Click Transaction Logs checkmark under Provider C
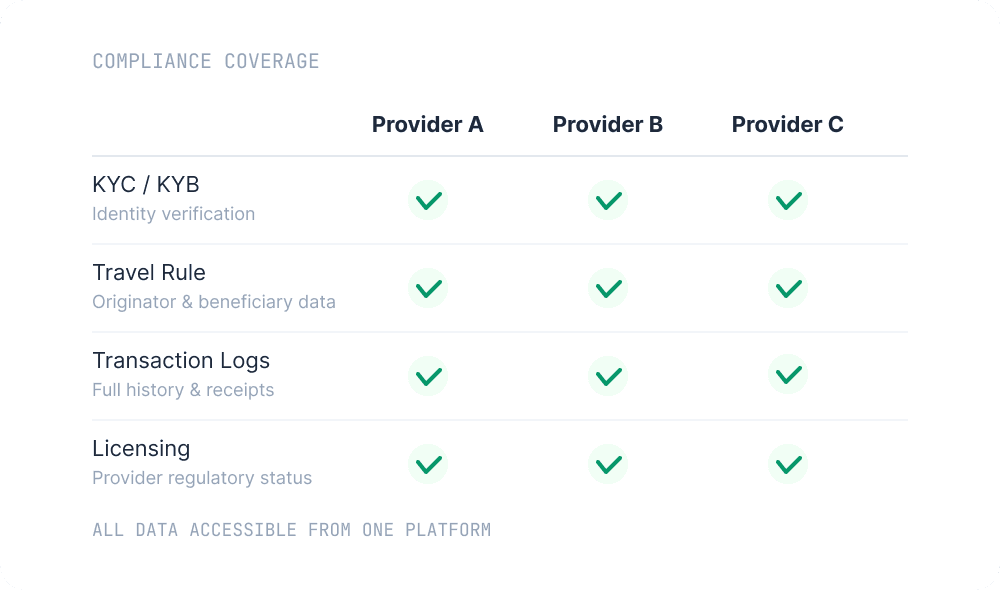1000x590 pixels. point(788,376)
